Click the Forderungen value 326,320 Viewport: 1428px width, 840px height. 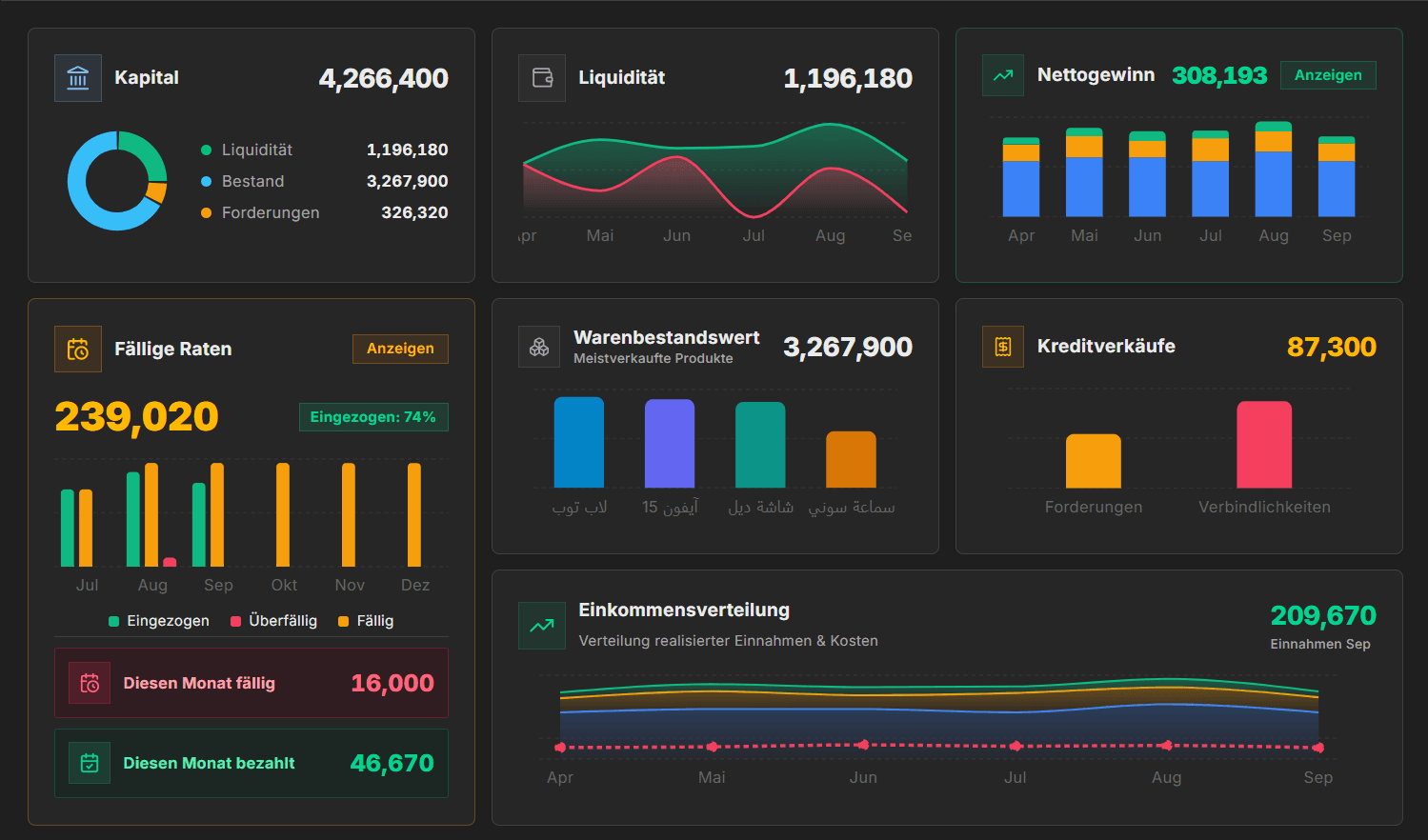pyautogui.click(x=414, y=212)
